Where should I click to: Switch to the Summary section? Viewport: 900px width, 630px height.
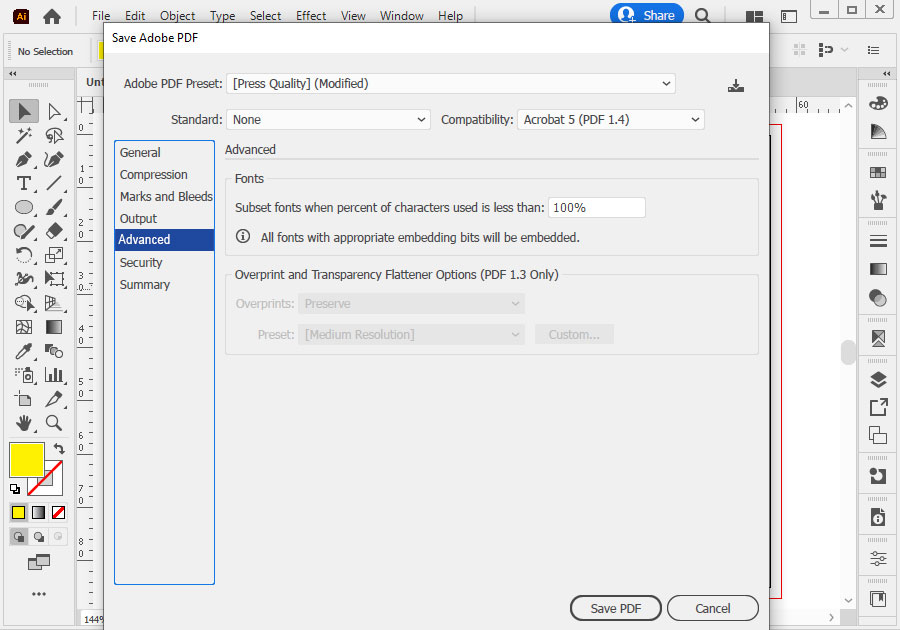[145, 285]
